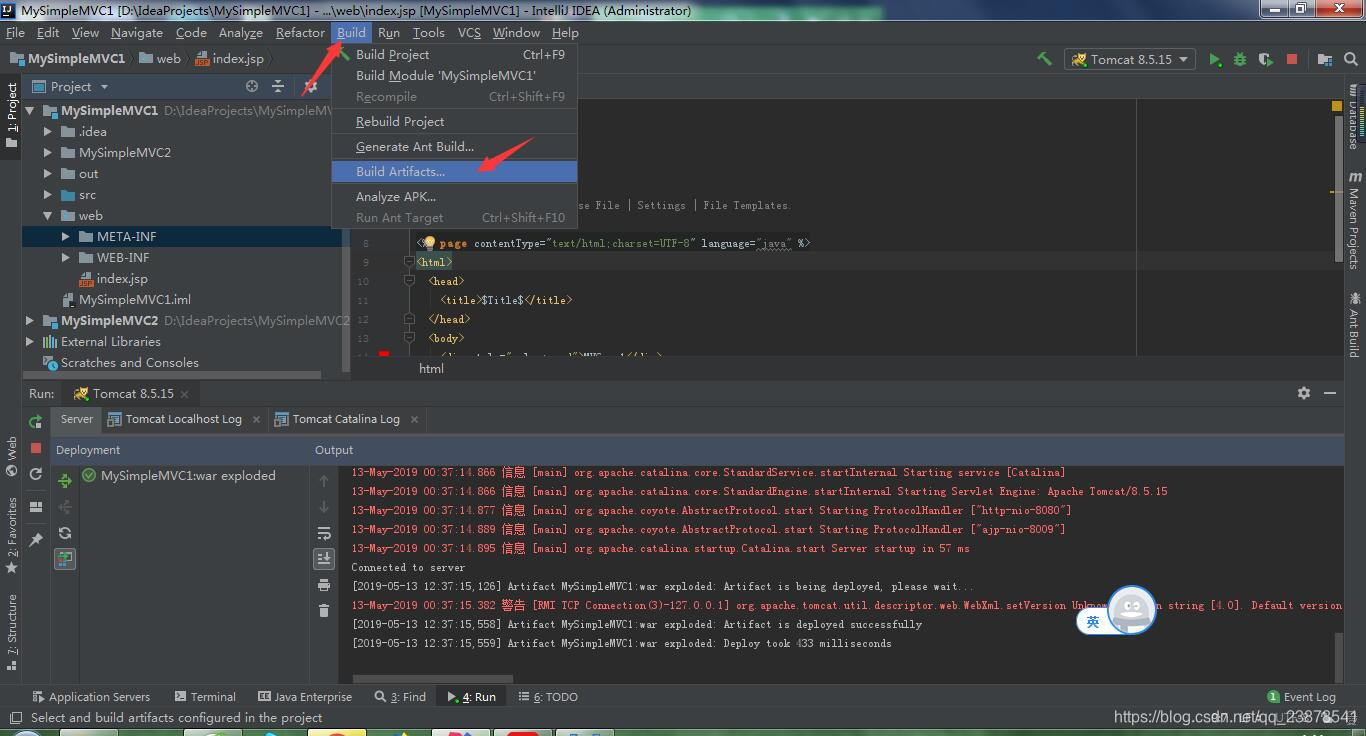Click the highlighted deploy-on-update icon under Deployment
Viewport: 1366px width, 736px height.
coord(65,559)
